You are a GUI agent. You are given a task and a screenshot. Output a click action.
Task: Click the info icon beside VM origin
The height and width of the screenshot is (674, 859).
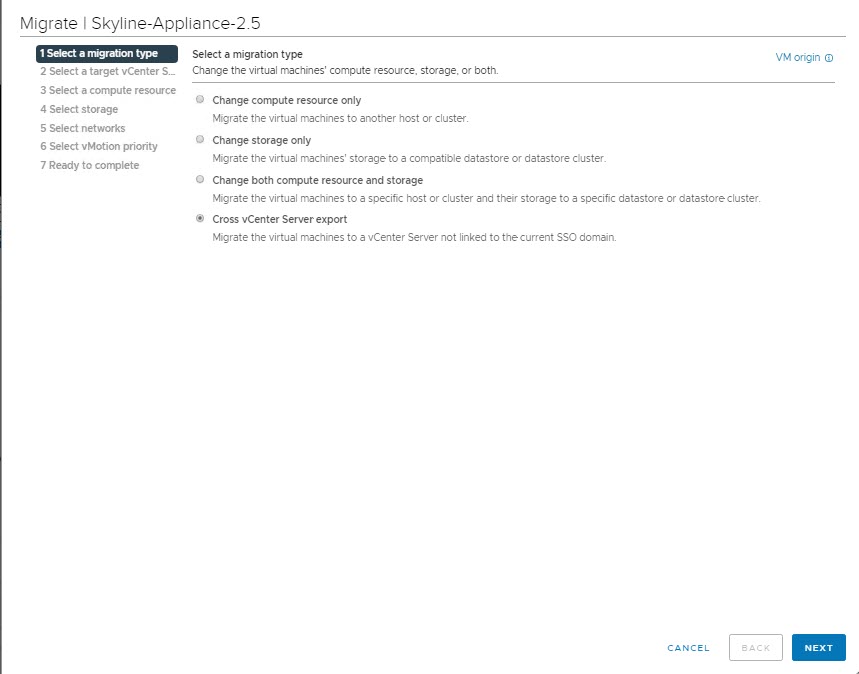click(829, 58)
